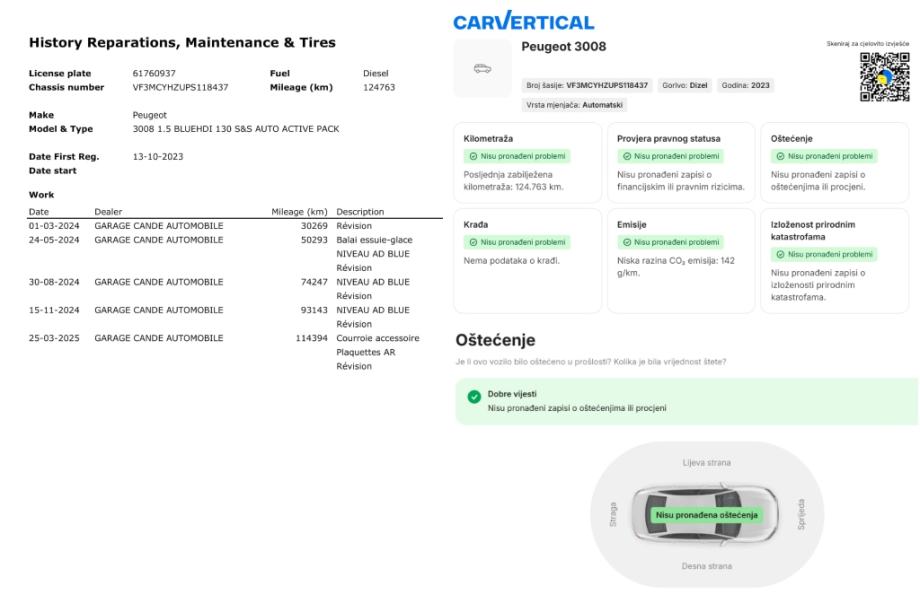Click the History Reparations, Maintenance & Tires heading
The width and height of the screenshot is (920, 612).
182,42
